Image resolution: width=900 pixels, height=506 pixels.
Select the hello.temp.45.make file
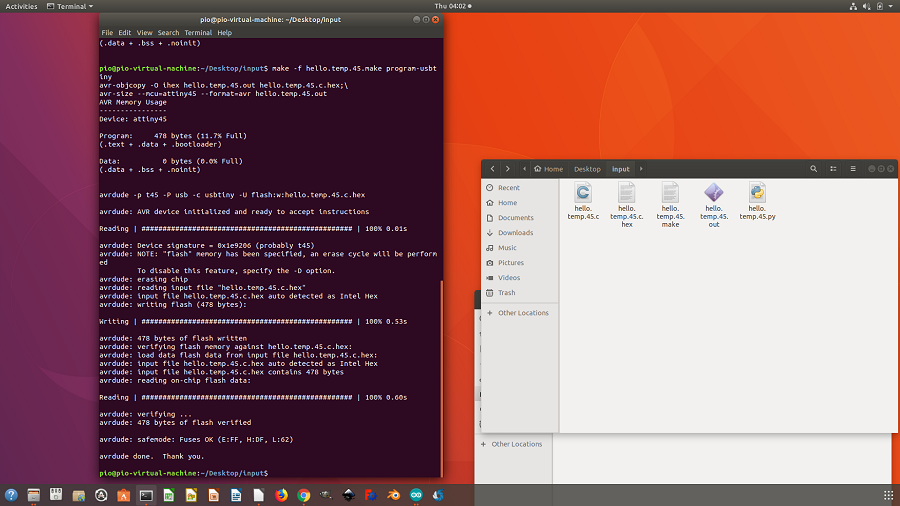click(x=670, y=205)
